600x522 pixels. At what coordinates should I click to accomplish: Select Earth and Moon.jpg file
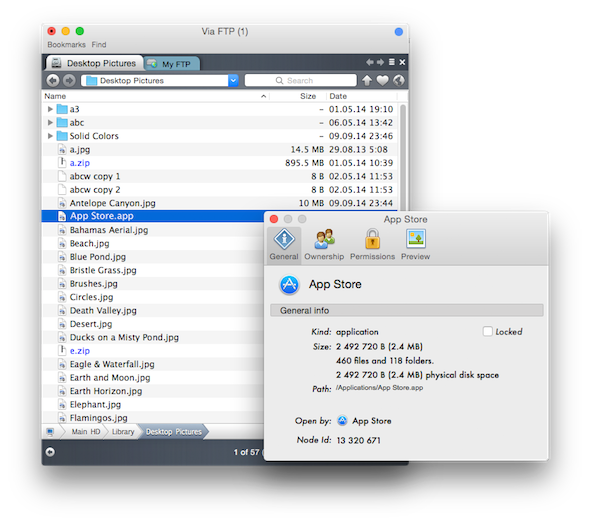click(x=110, y=378)
